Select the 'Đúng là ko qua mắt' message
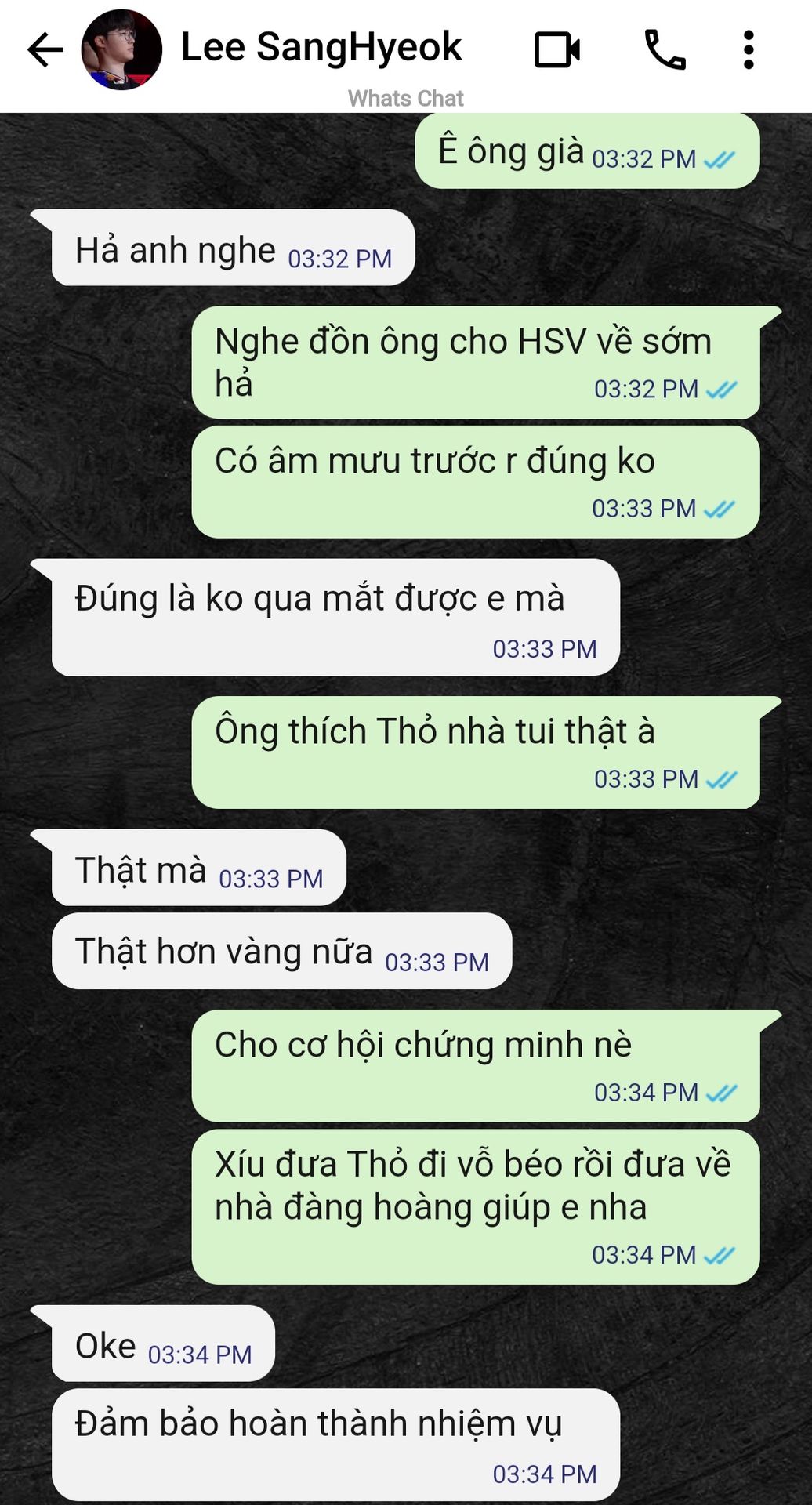 (335, 618)
